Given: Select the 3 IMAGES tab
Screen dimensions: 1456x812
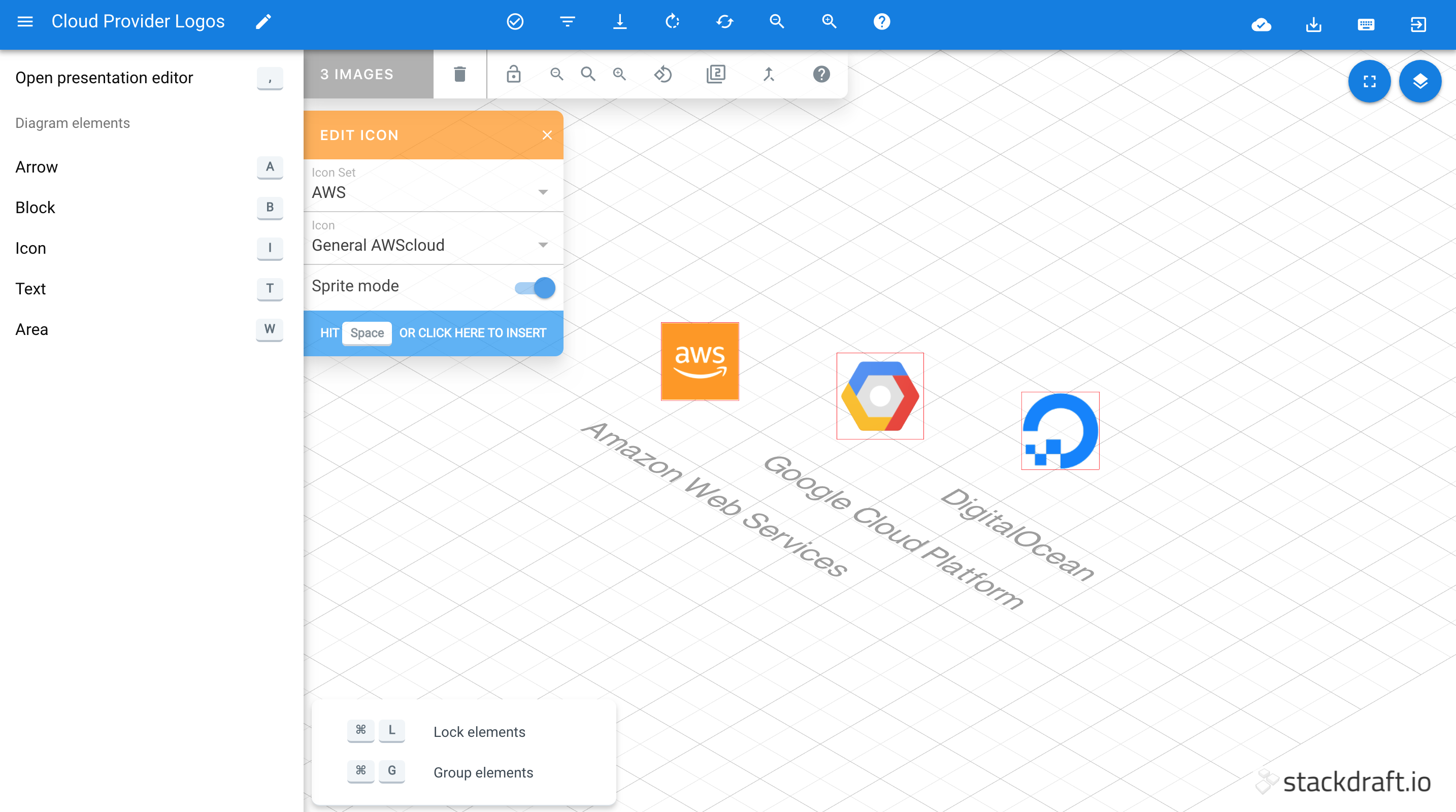Looking at the screenshot, I should coord(357,74).
